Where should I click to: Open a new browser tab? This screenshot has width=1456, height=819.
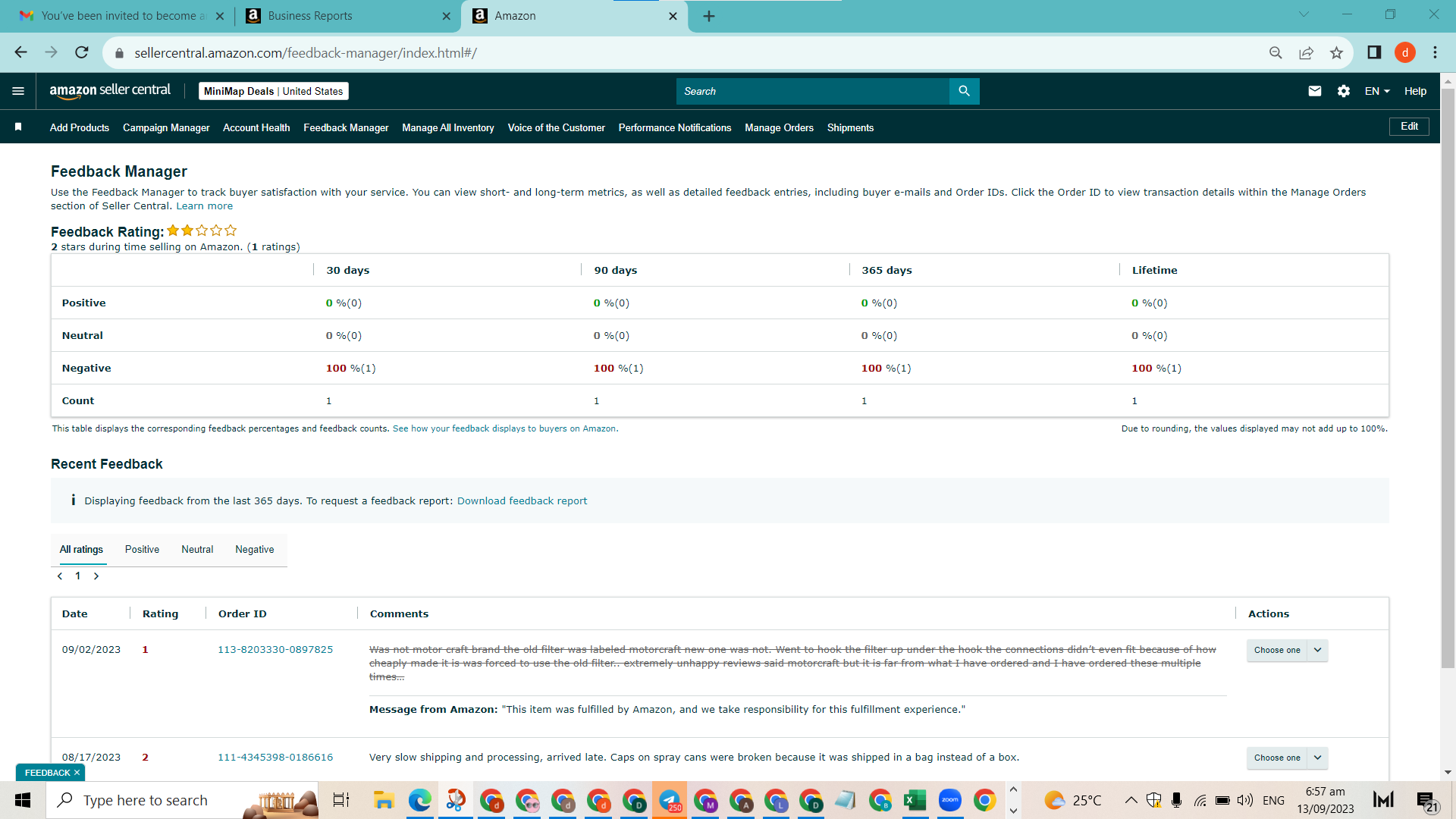(709, 16)
